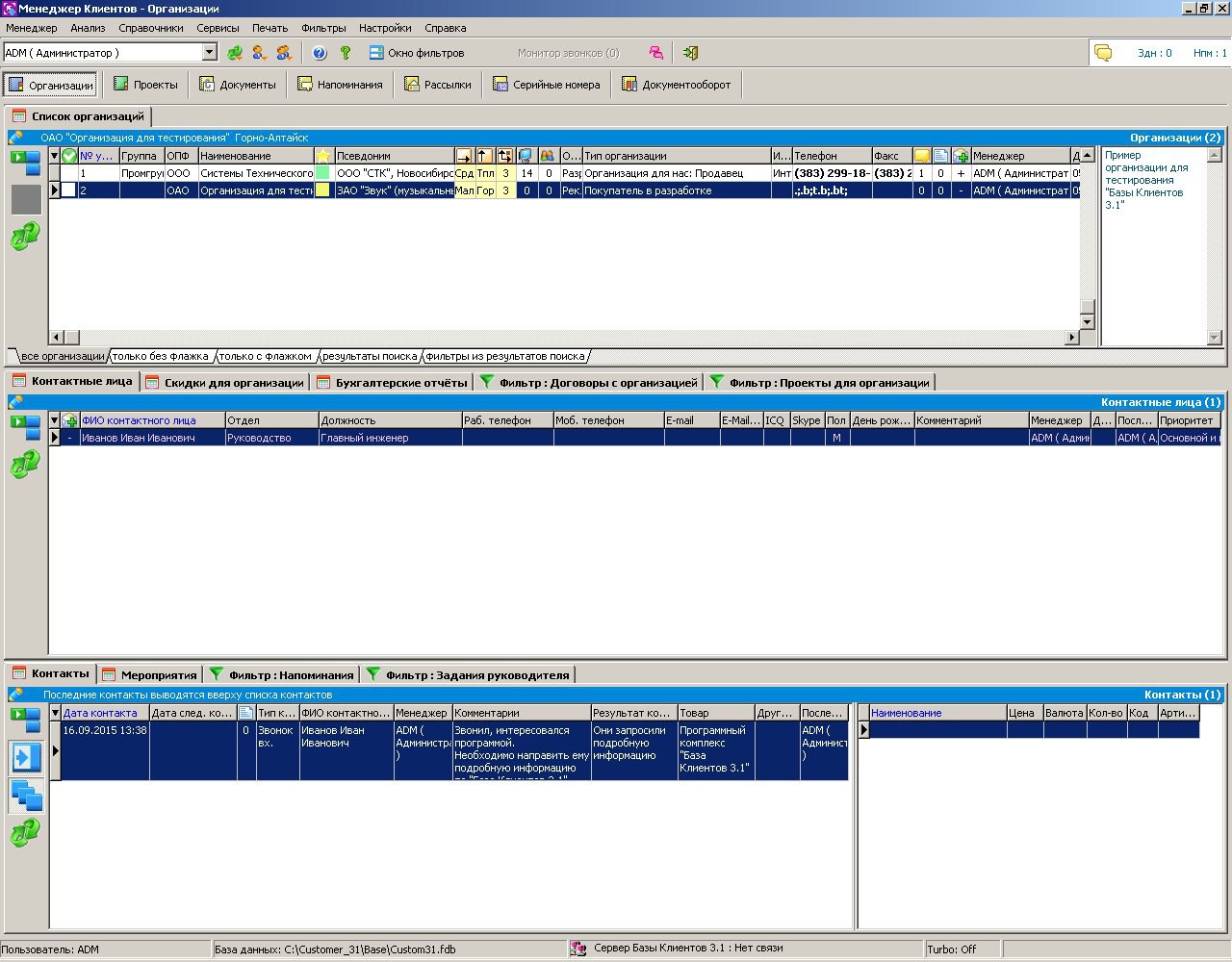Image resolution: width=1232 pixels, height=962 pixels.
Task: Click the blue Help question mark icon
Action: (320, 53)
